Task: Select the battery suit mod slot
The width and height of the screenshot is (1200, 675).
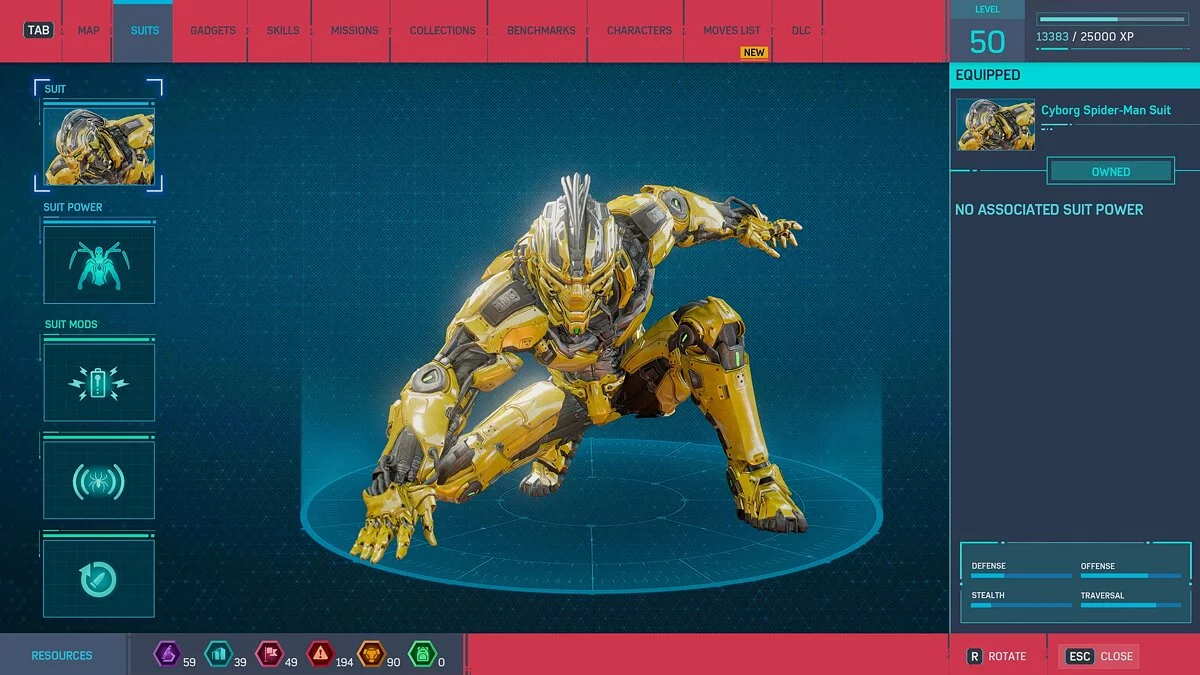Action: pos(99,383)
